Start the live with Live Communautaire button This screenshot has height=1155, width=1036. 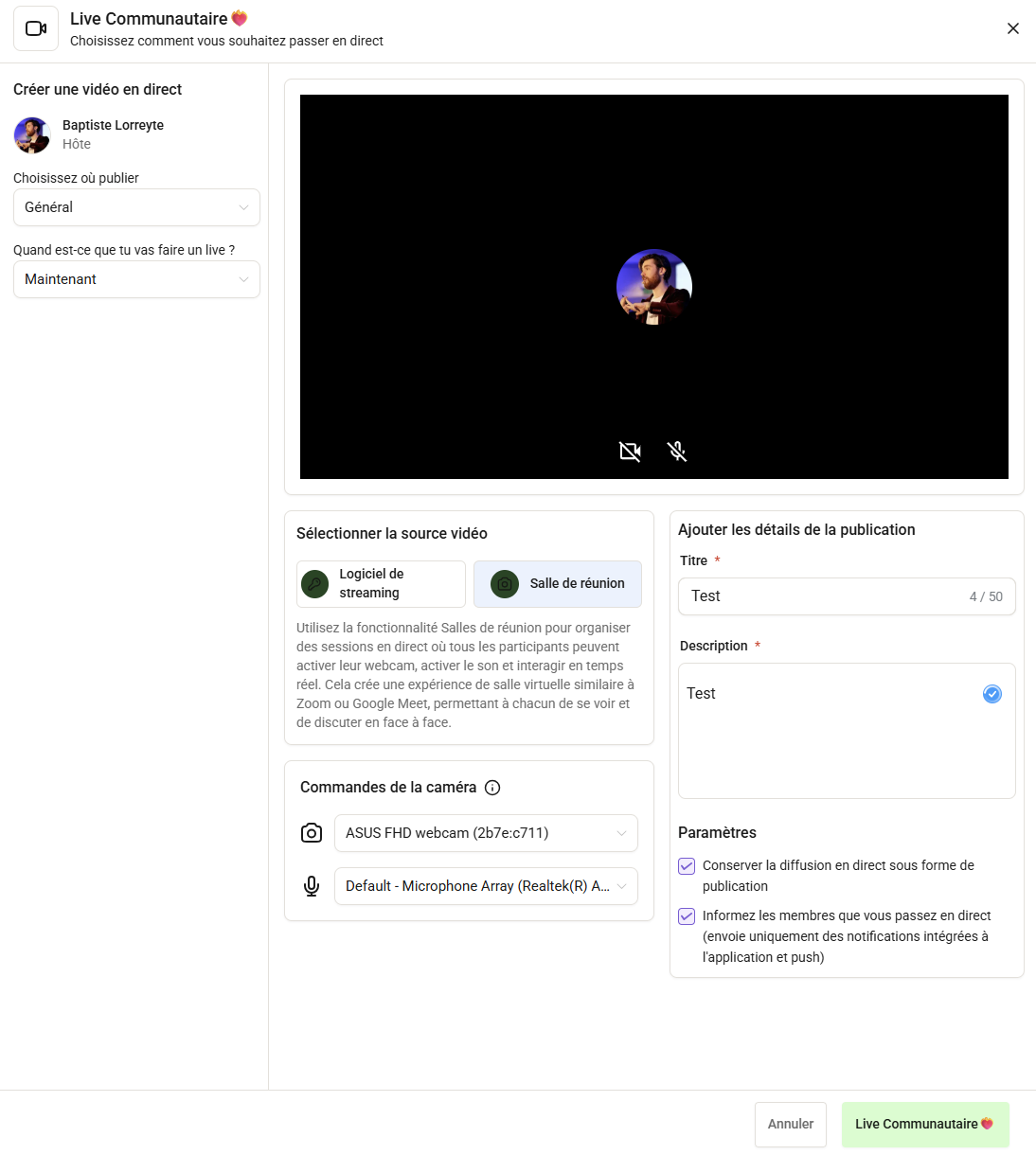tap(924, 1124)
